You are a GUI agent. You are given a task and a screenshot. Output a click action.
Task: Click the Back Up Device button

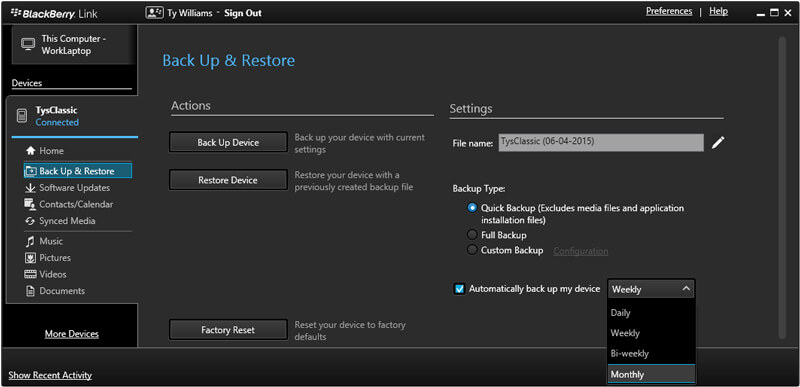[228, 143]
